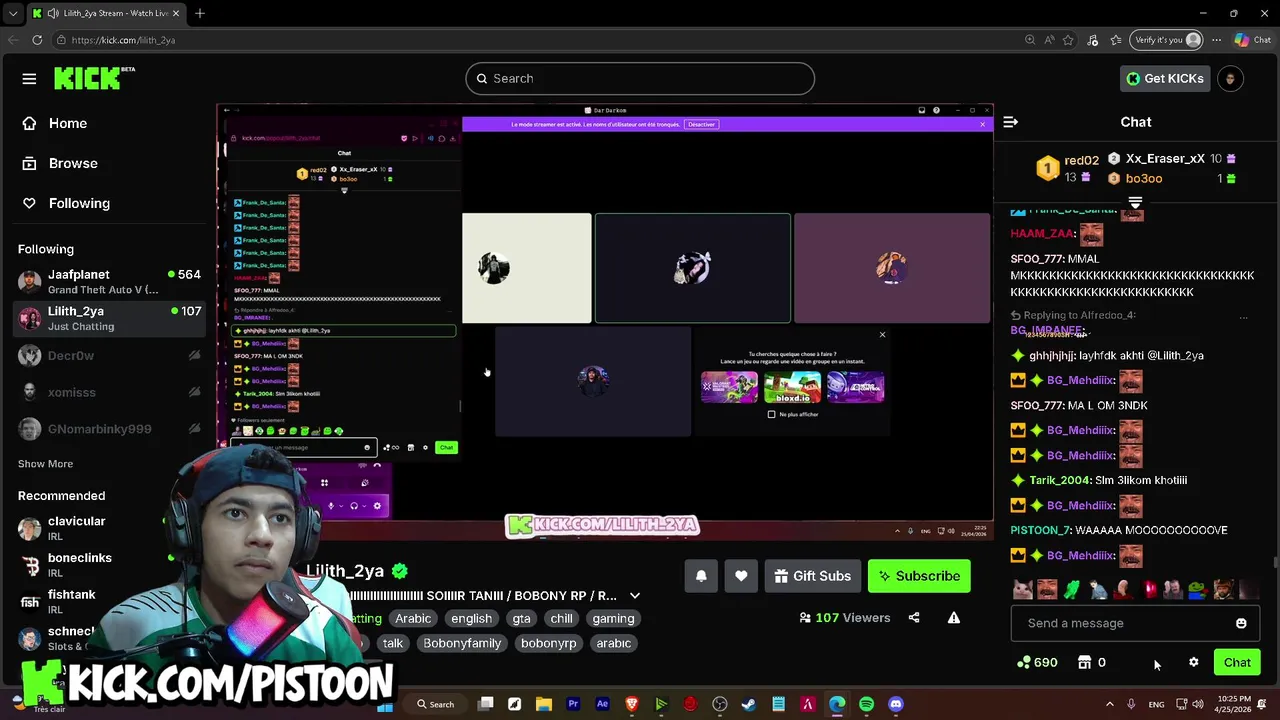The height and width of the screenshot is (720, 1280).
Task: Collapse the chat panel arrow icon
Action: (x=1010, y=122)
